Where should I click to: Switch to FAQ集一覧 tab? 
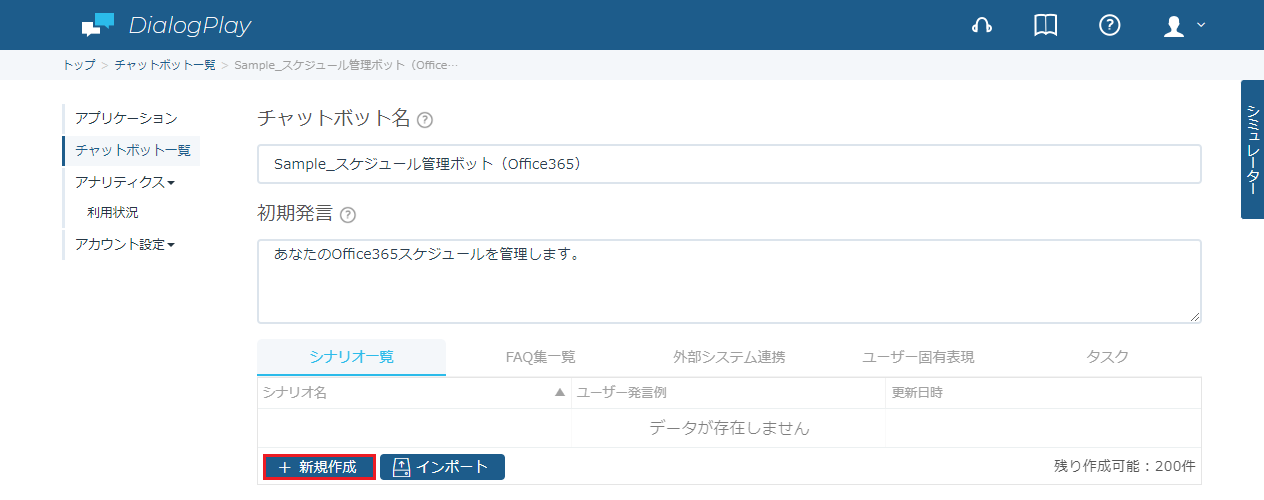pyautogui.click(x=540, y=357)
